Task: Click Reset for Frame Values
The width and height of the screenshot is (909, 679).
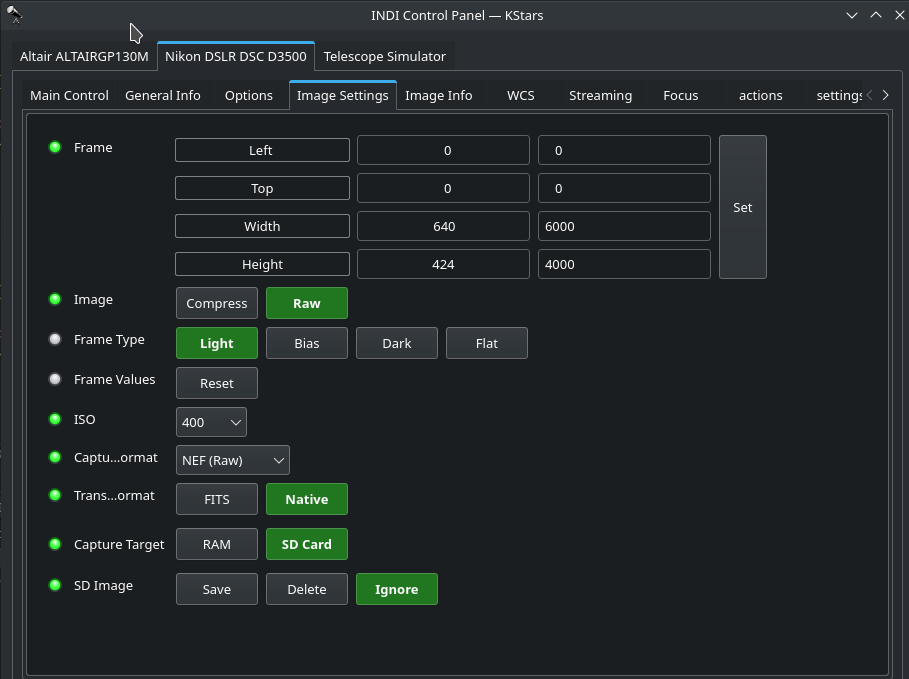Action: pyautogui.click(x=217, y=383)
